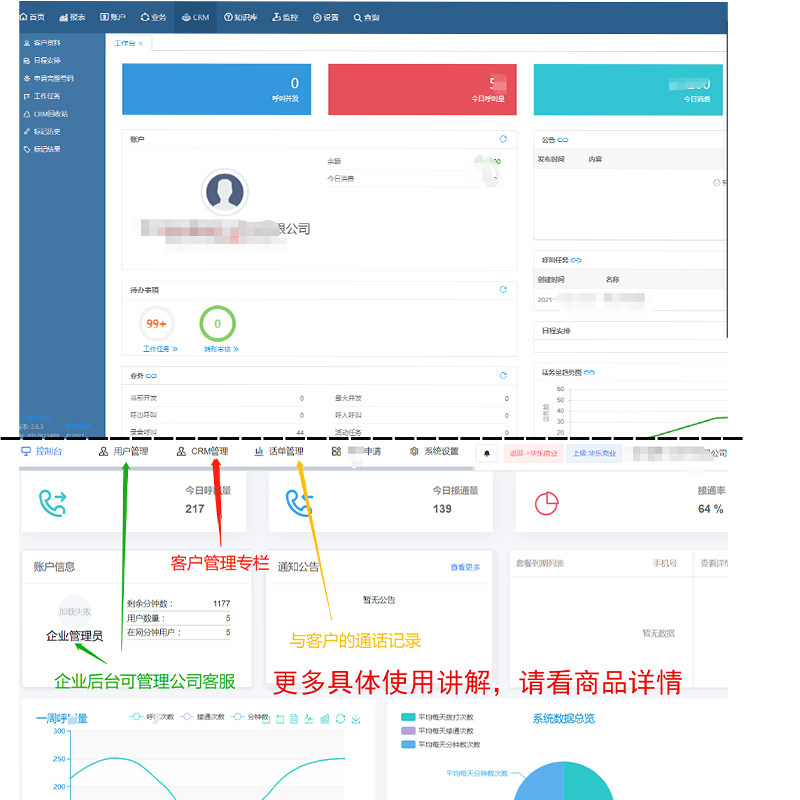Image resolution: width=800 pixels, height=800 pixels.
Task: Click the link icon next to 公告
Action: [563, 140]
